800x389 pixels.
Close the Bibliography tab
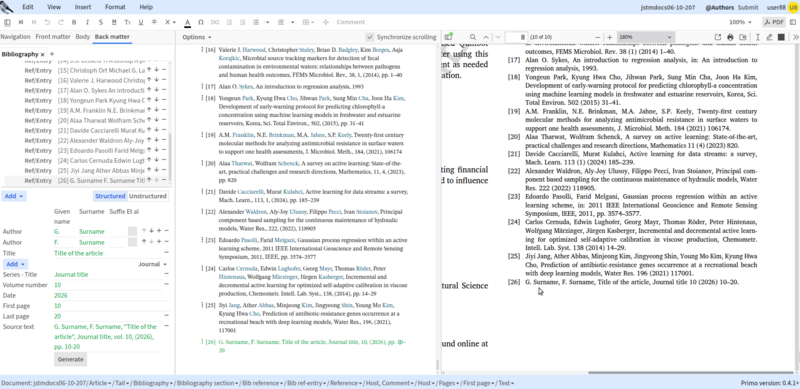coord(42,54)
